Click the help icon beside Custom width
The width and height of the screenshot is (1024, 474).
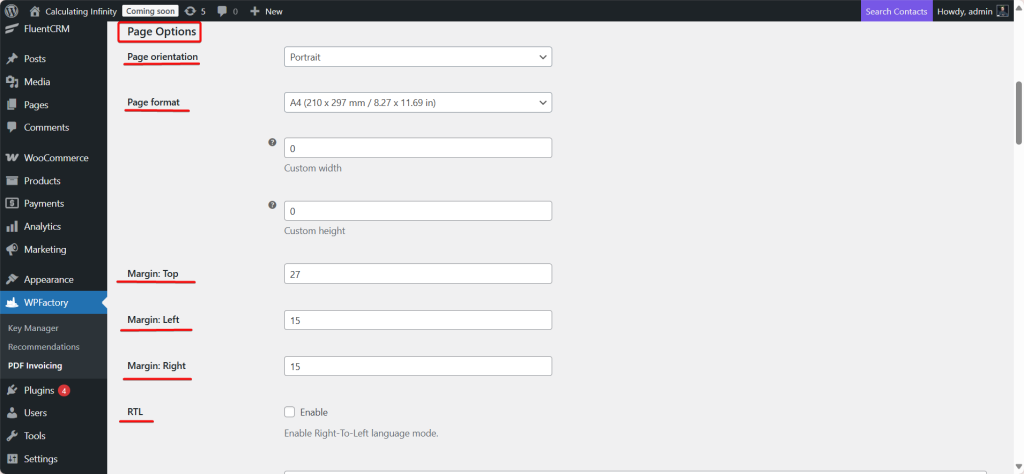[x=272, y=142]
